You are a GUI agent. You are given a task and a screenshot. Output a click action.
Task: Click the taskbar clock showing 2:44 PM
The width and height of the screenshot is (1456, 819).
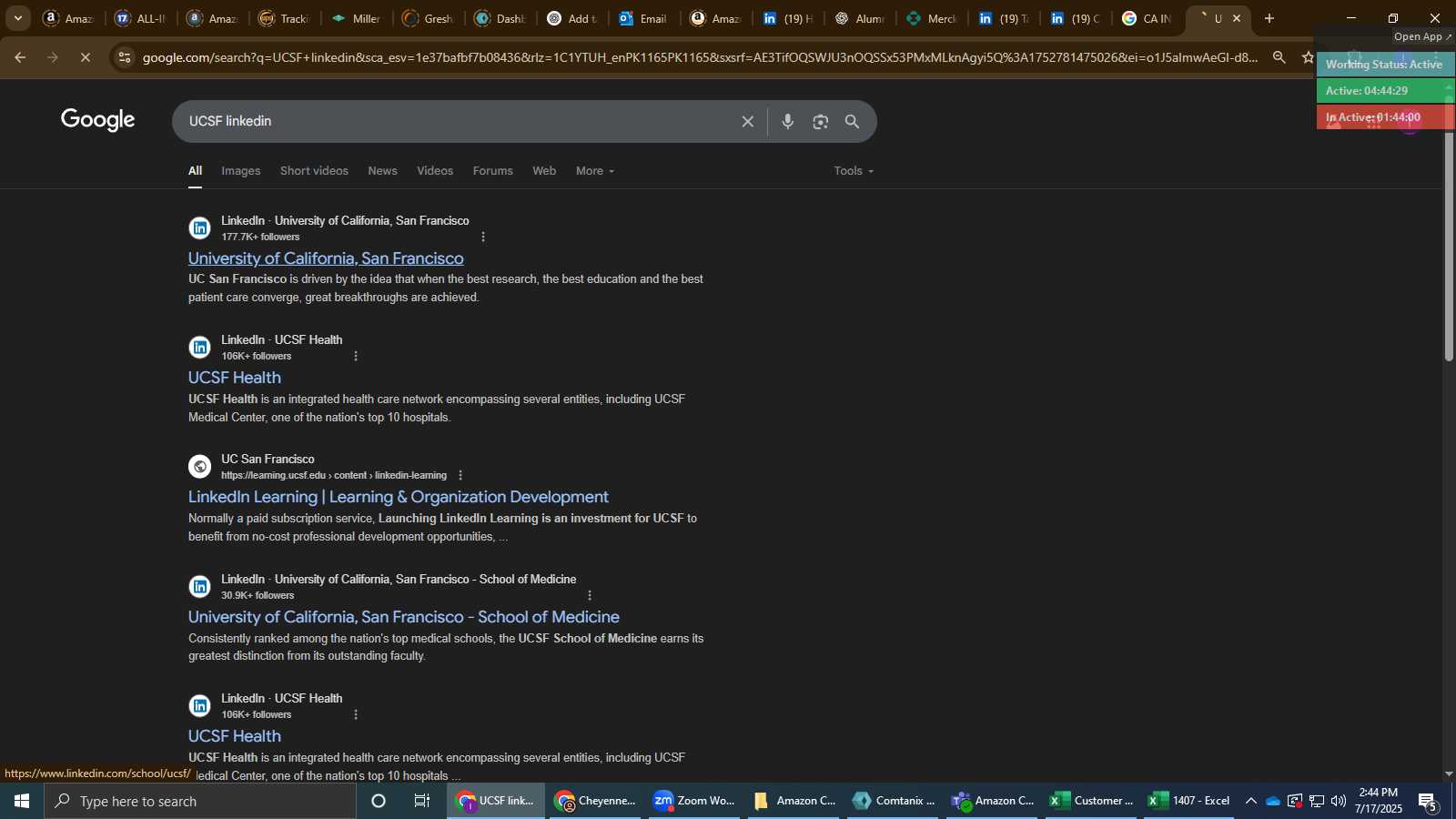click(1378, 801)
